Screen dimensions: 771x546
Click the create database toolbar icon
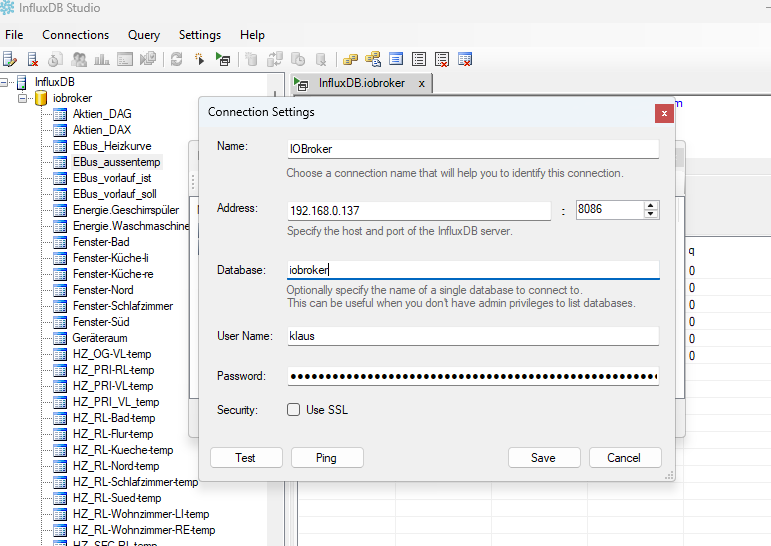point(251,60)
